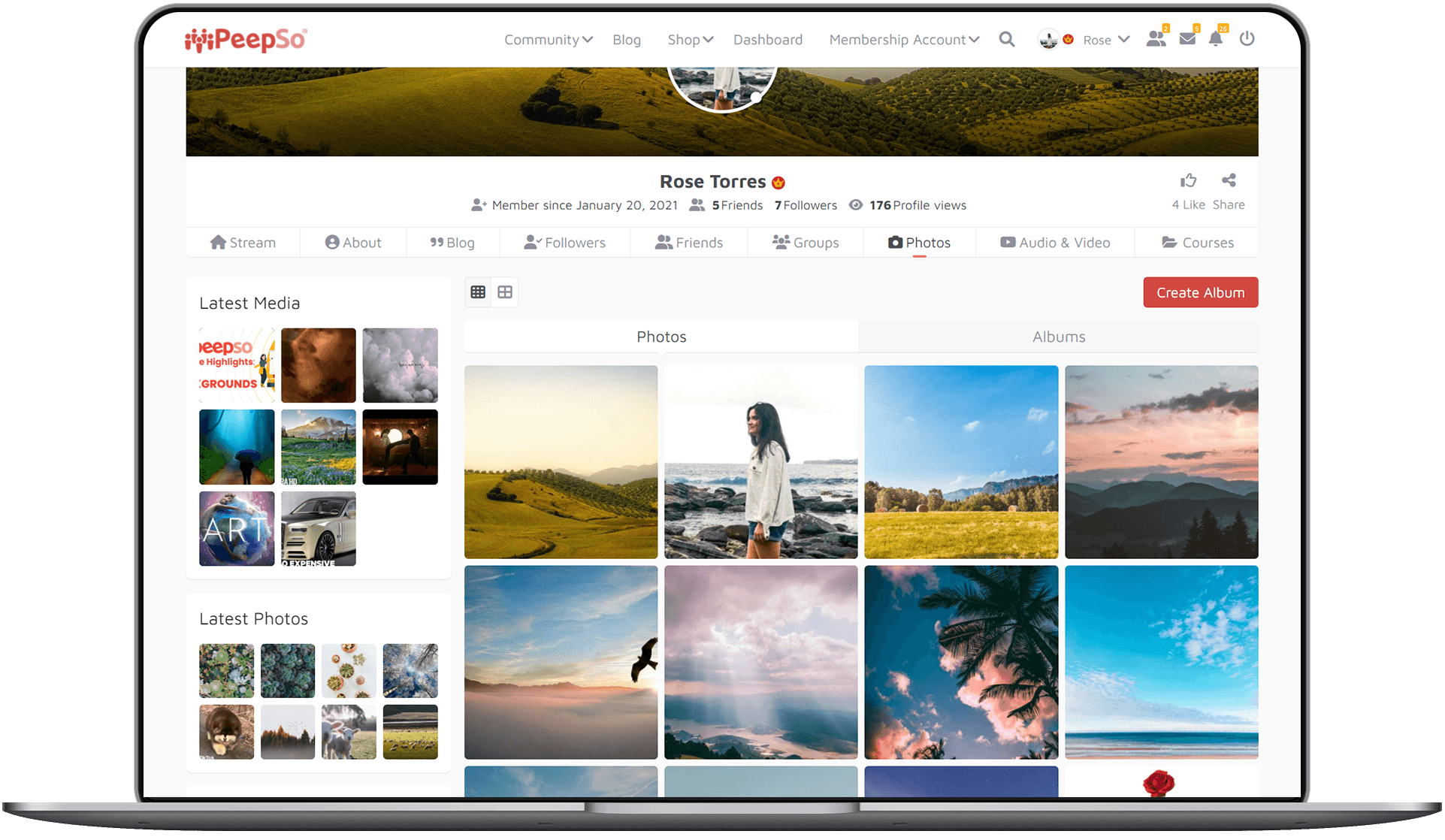This screenshot has width=1445, height=840.
Task: Open ART globe media thumbnail
Action: (x=237, y=528)
